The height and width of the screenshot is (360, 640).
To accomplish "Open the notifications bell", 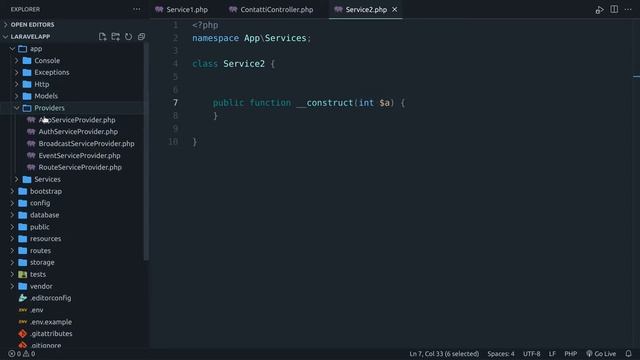I will tap(629, 353).
